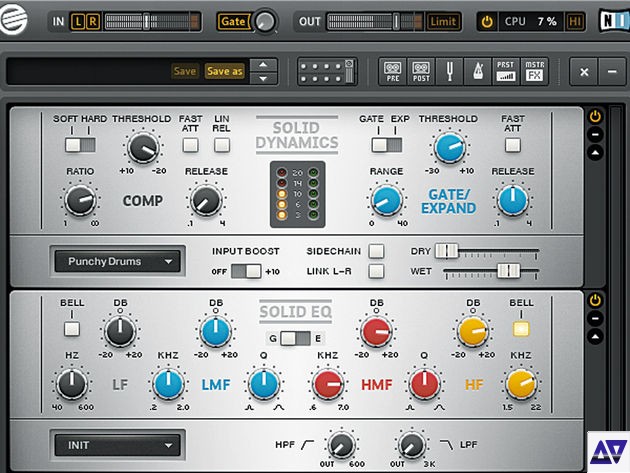Switch the G/E EQ type switch

click(295, 338)
